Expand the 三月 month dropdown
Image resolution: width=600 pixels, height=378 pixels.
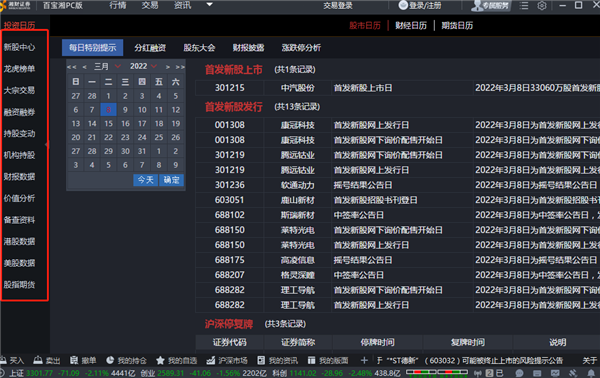tap(118, 66)
